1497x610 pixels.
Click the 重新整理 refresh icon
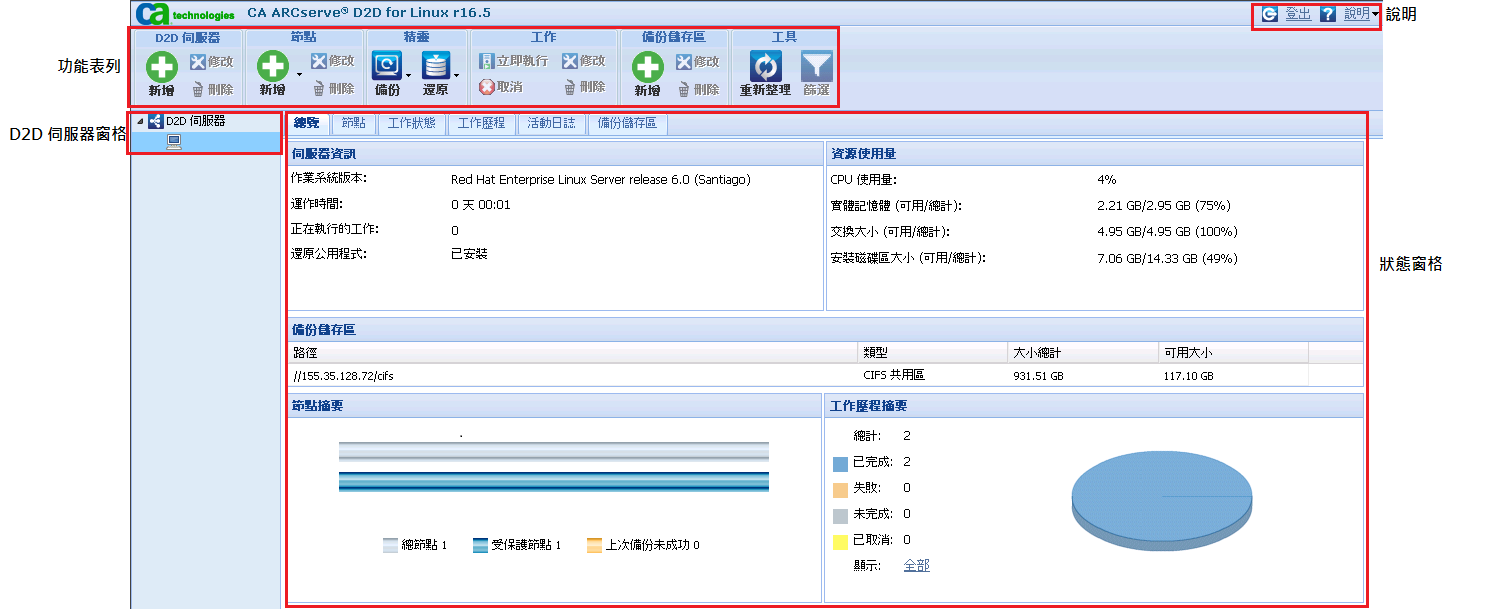(x=766, y=67)
